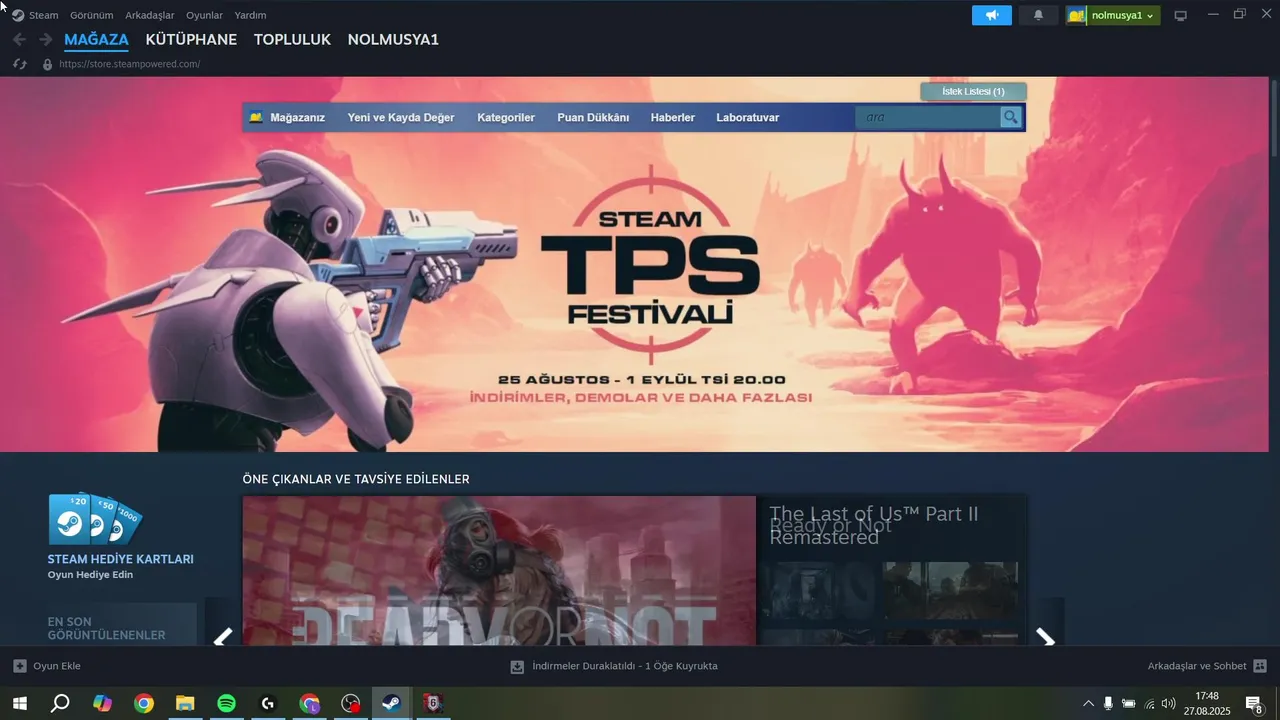Click the downloads icon in the bottom bar
1280x720 pixels.
[x=517, y=666]
